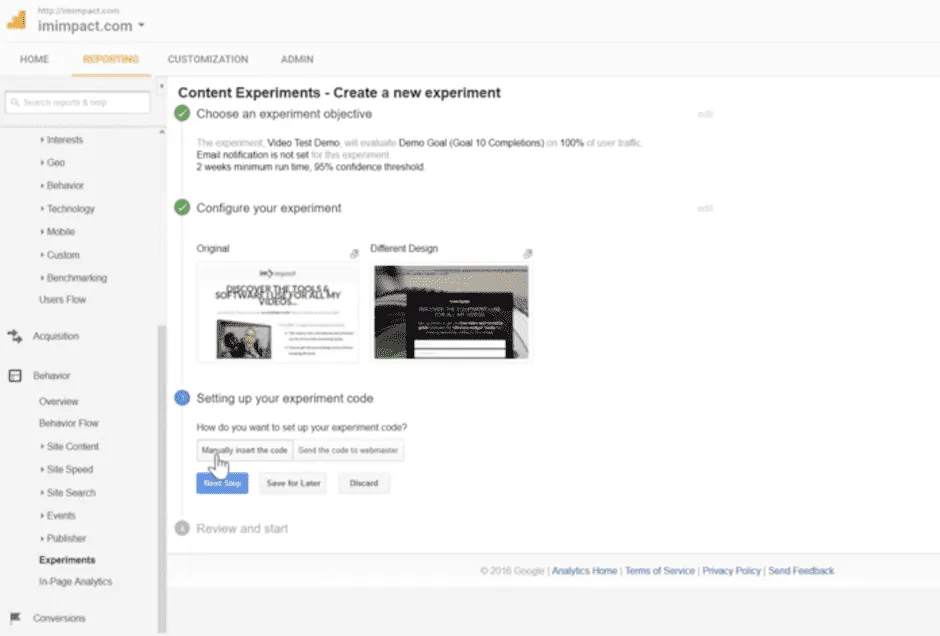Open the CUSTOMIZATION tab
This screenshot has height=636, width=940.
coord(207,59)
